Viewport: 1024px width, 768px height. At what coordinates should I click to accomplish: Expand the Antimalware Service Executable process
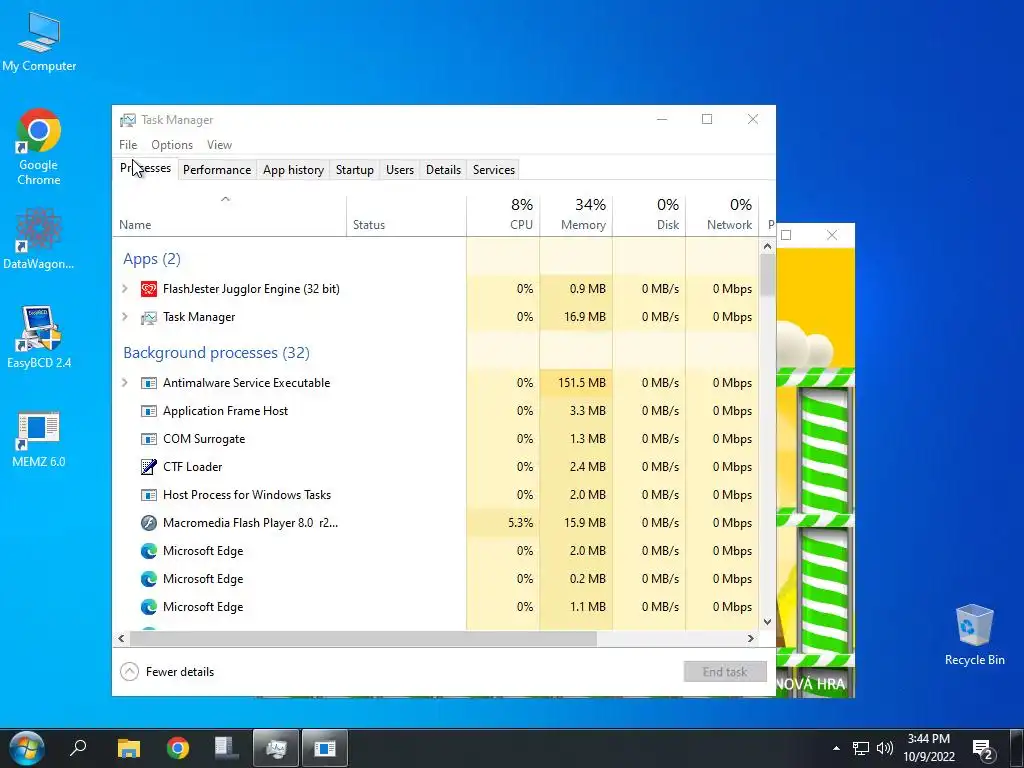[x=125, y=383]
